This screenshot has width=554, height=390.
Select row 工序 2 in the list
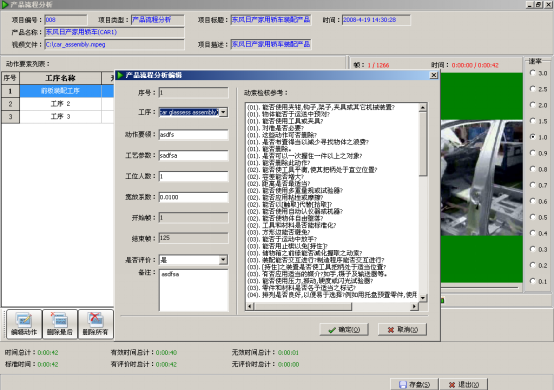pyautogui.click(x=60, y=104)
